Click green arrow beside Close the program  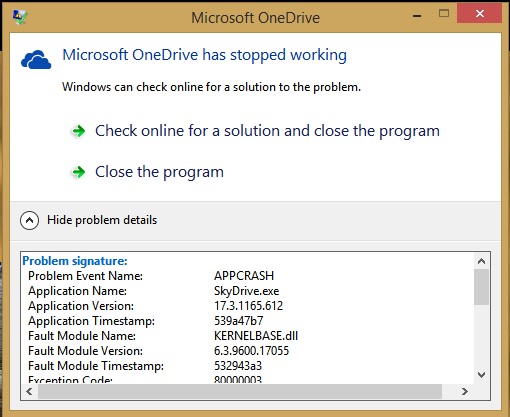coord(79,172)
